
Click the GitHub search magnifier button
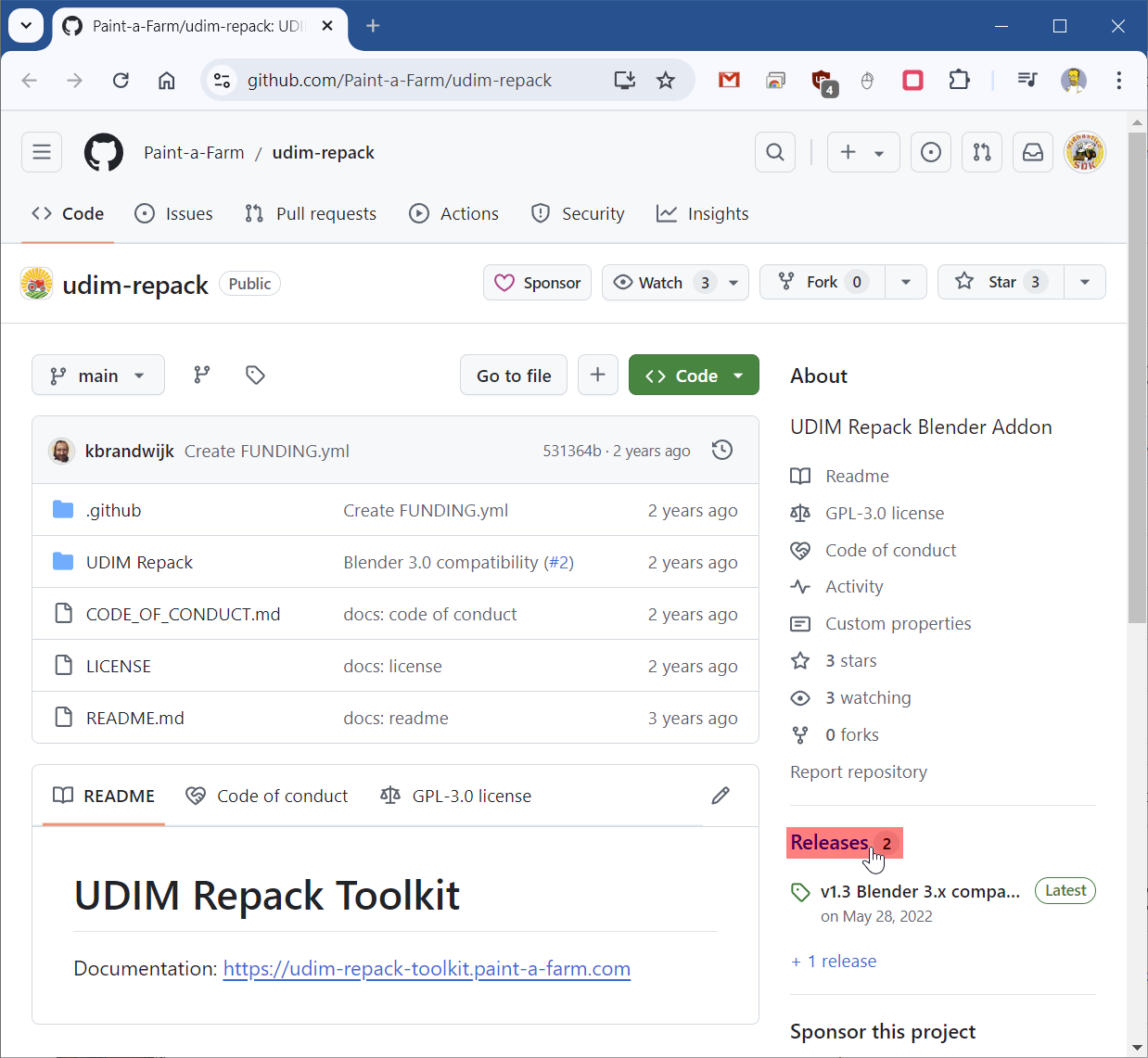pos(775,152)
